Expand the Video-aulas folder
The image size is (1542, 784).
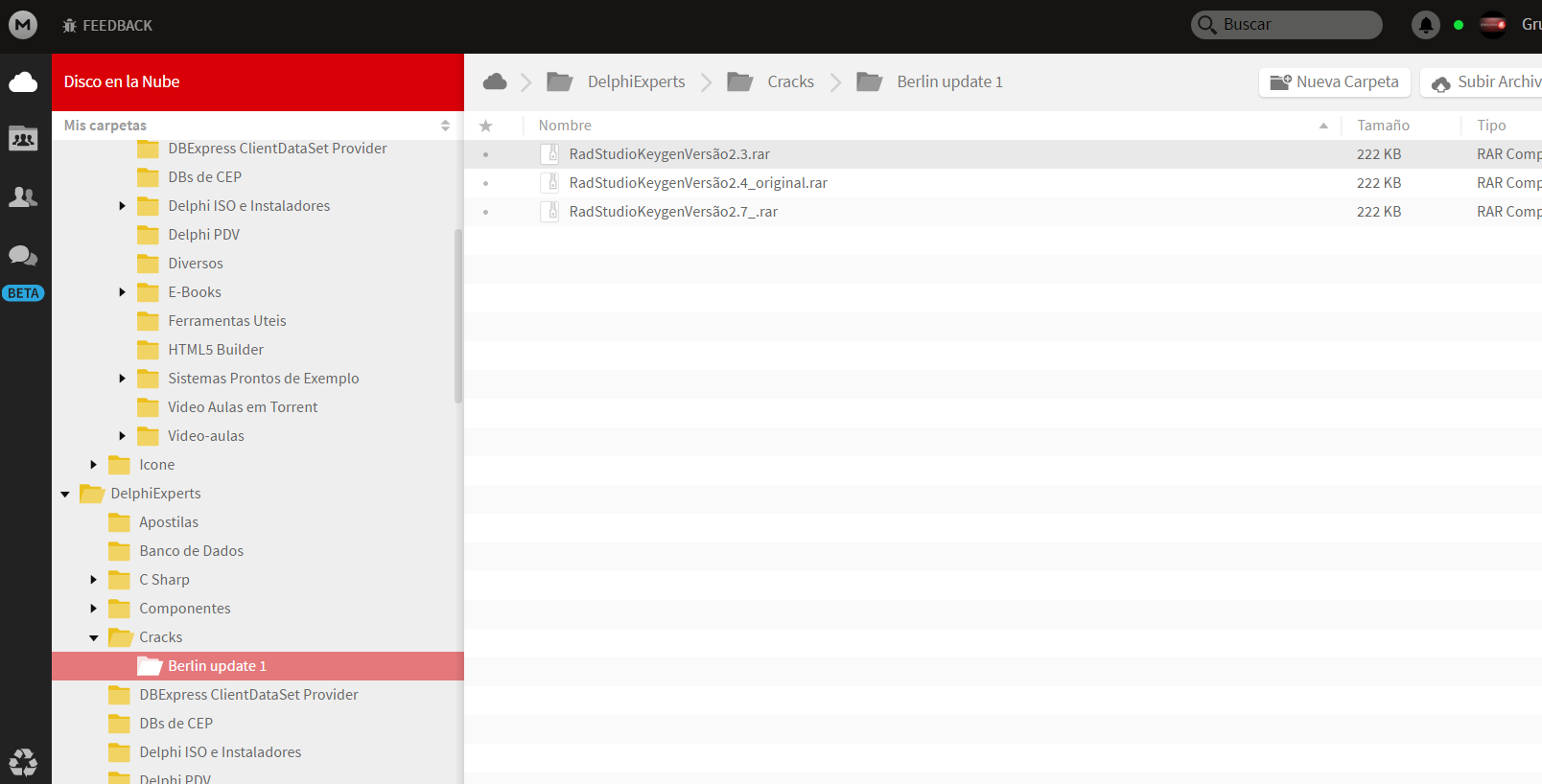pyautogui.click(x=122, y=436)
